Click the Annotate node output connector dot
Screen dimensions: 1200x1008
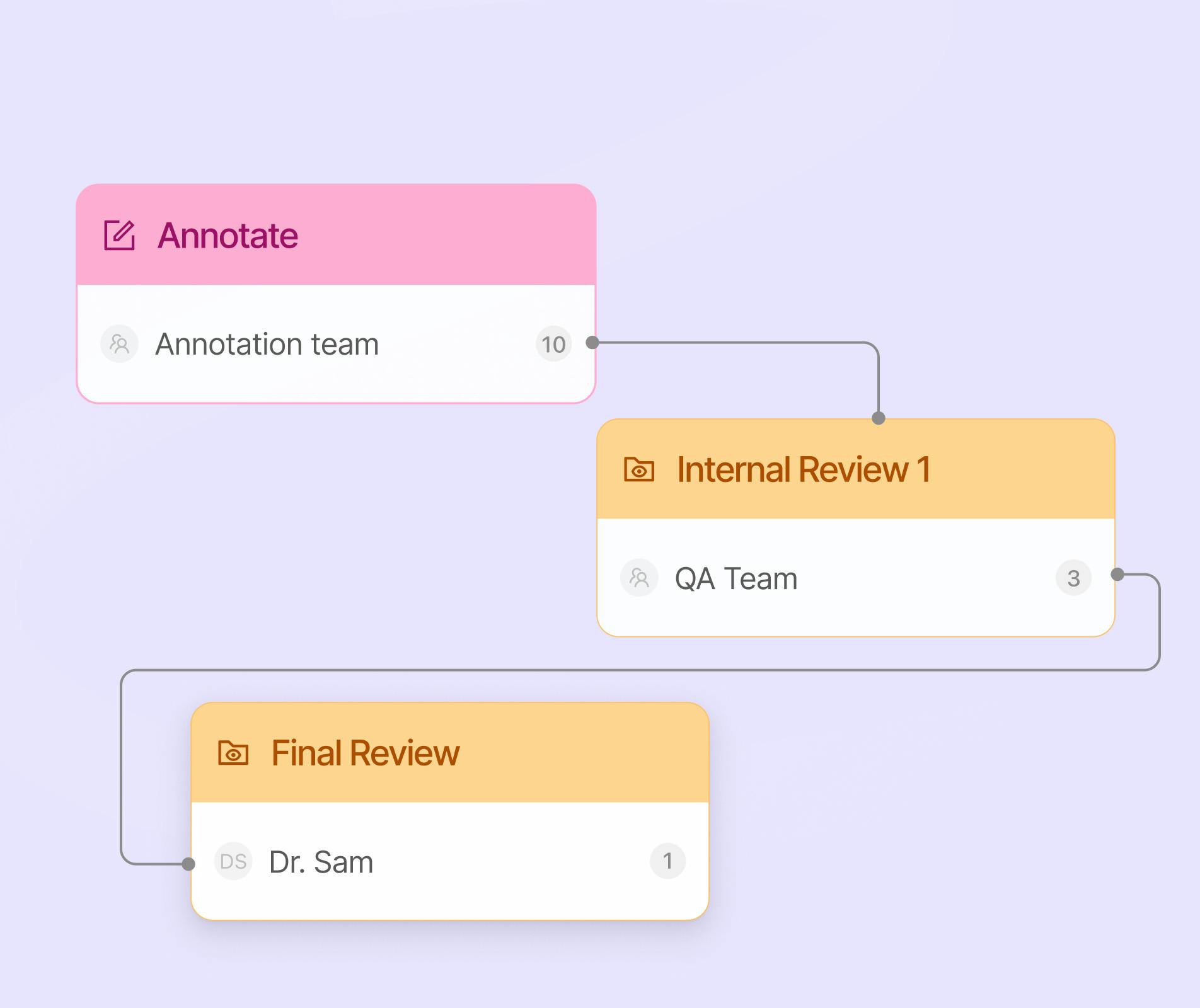click(592, 343)
